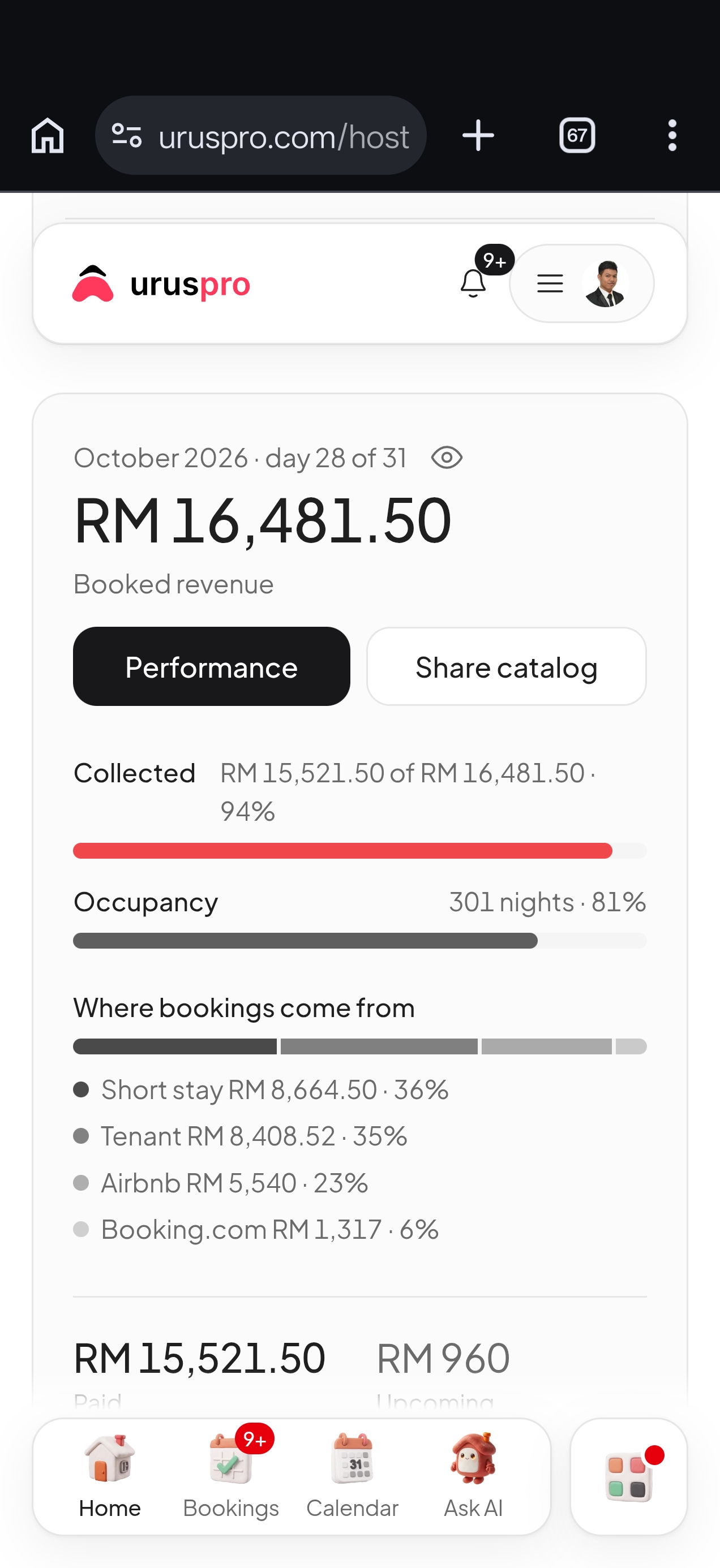Screen dimensions: 720x1568
Task: Switch to the Bookings tab
Action: [x=231, y=1475]
